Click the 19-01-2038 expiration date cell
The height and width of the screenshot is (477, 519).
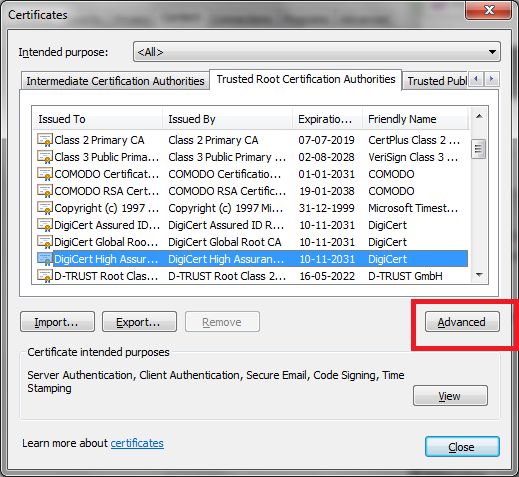tap(327, 191)
